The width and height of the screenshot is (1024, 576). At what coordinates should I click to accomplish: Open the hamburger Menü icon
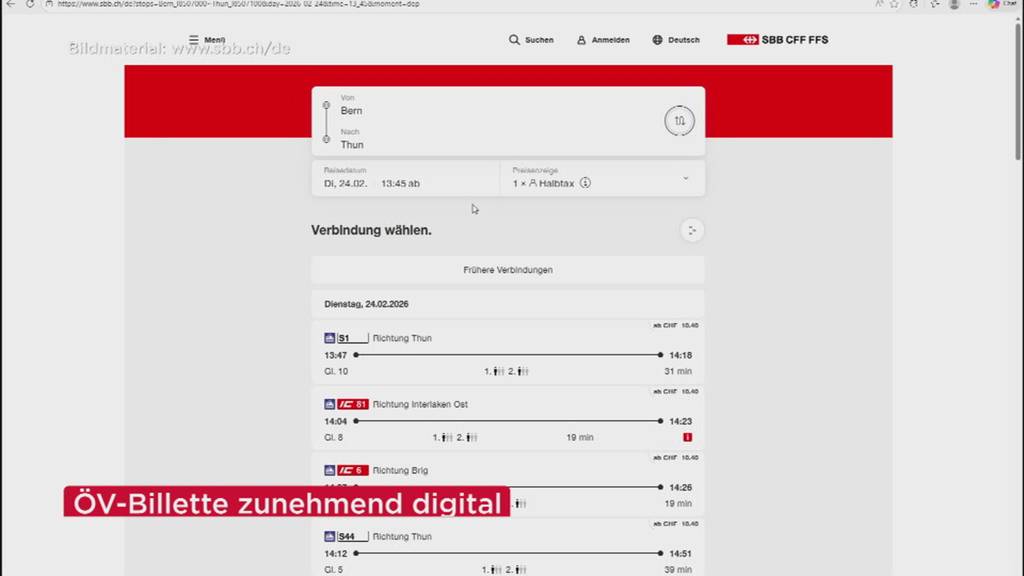pos(194,40)
